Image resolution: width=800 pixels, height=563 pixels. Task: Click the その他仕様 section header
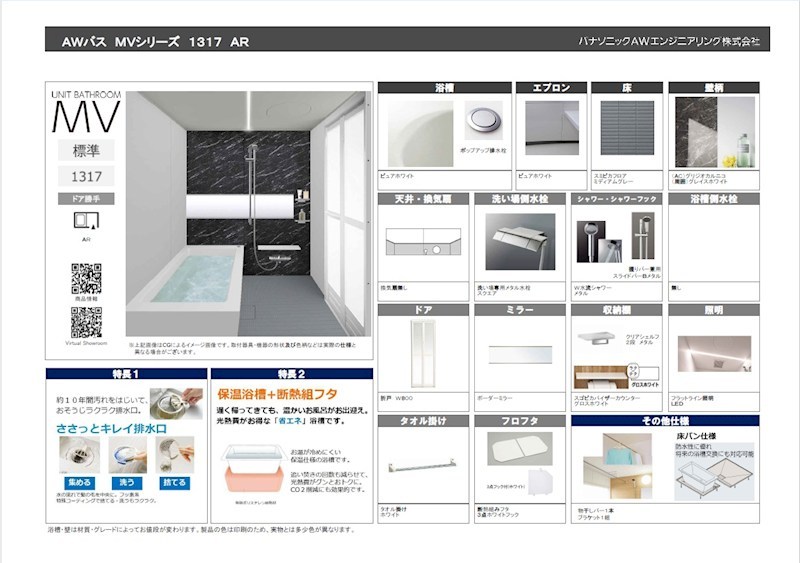tap(665, 421)
